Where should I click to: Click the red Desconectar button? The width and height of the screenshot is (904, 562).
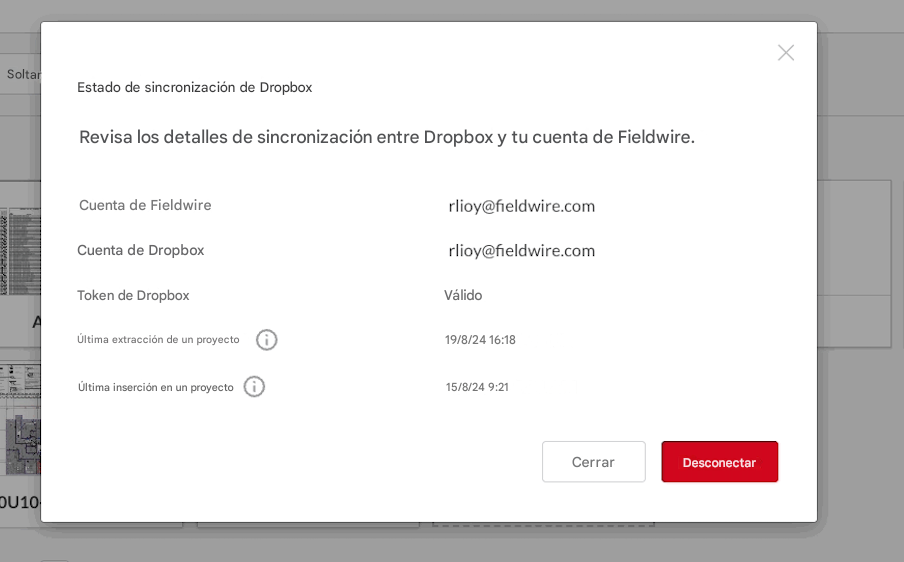tap(719, 462)
